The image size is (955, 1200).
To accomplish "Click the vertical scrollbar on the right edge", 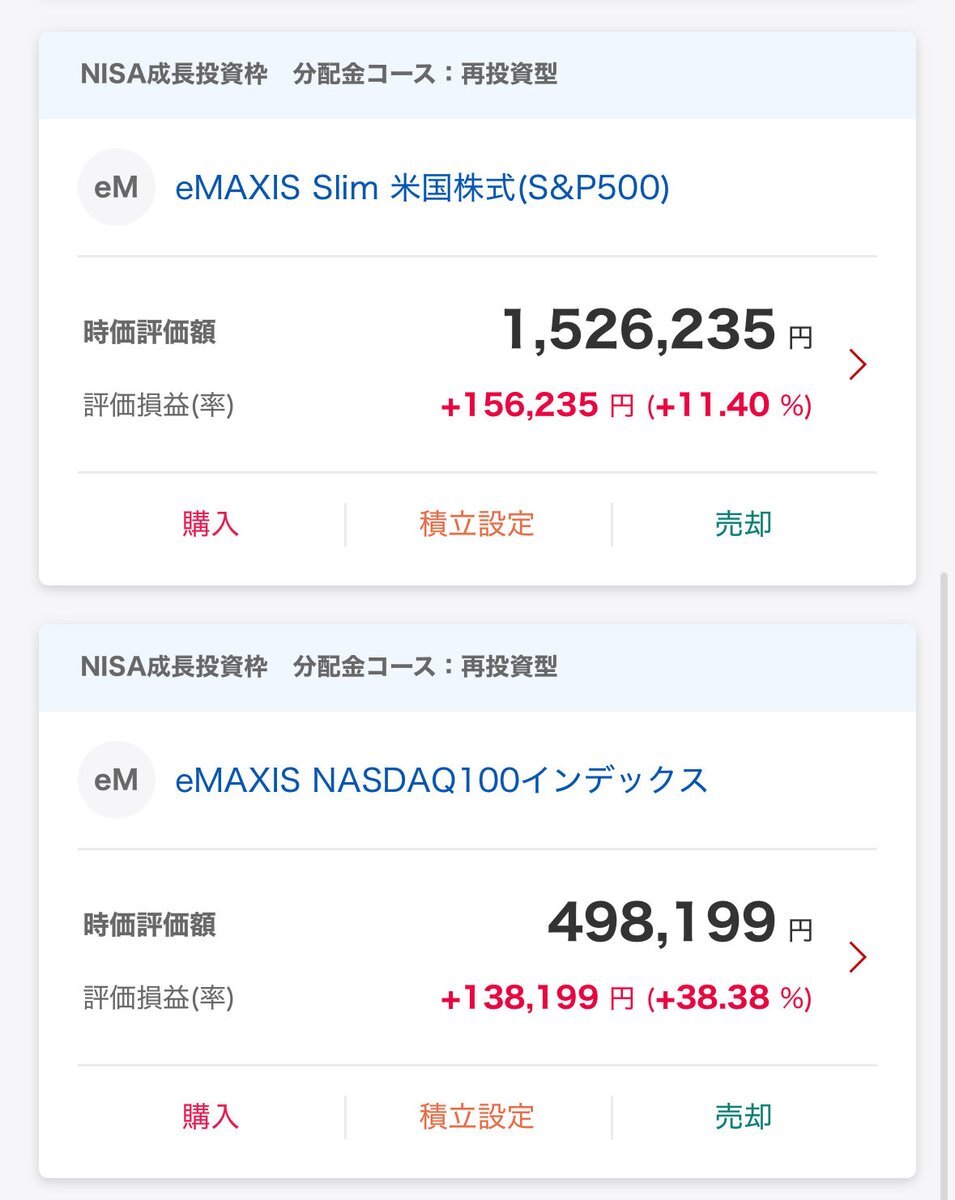I will click(x=946, y=880).
